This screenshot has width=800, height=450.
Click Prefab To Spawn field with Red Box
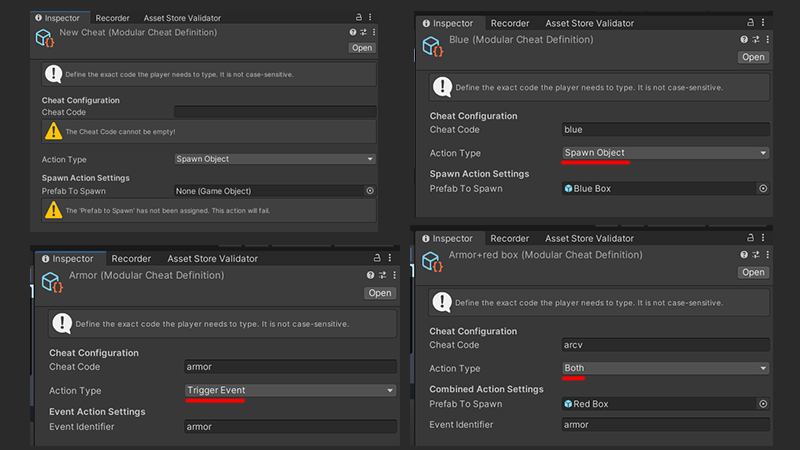click(x=666, y=404)
